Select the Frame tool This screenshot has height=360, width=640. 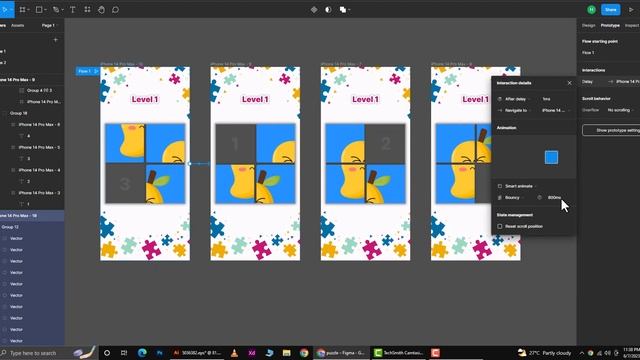(22, 9)
